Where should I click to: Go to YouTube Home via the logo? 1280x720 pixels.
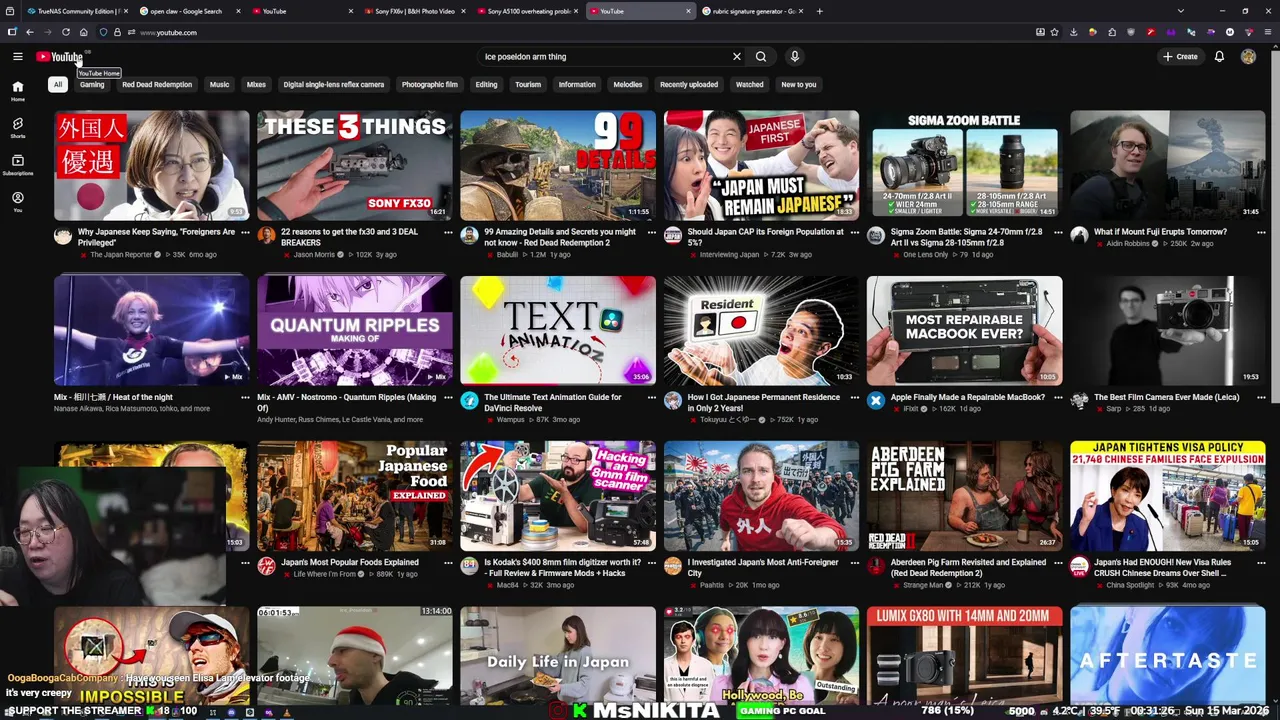coord(60,57)
